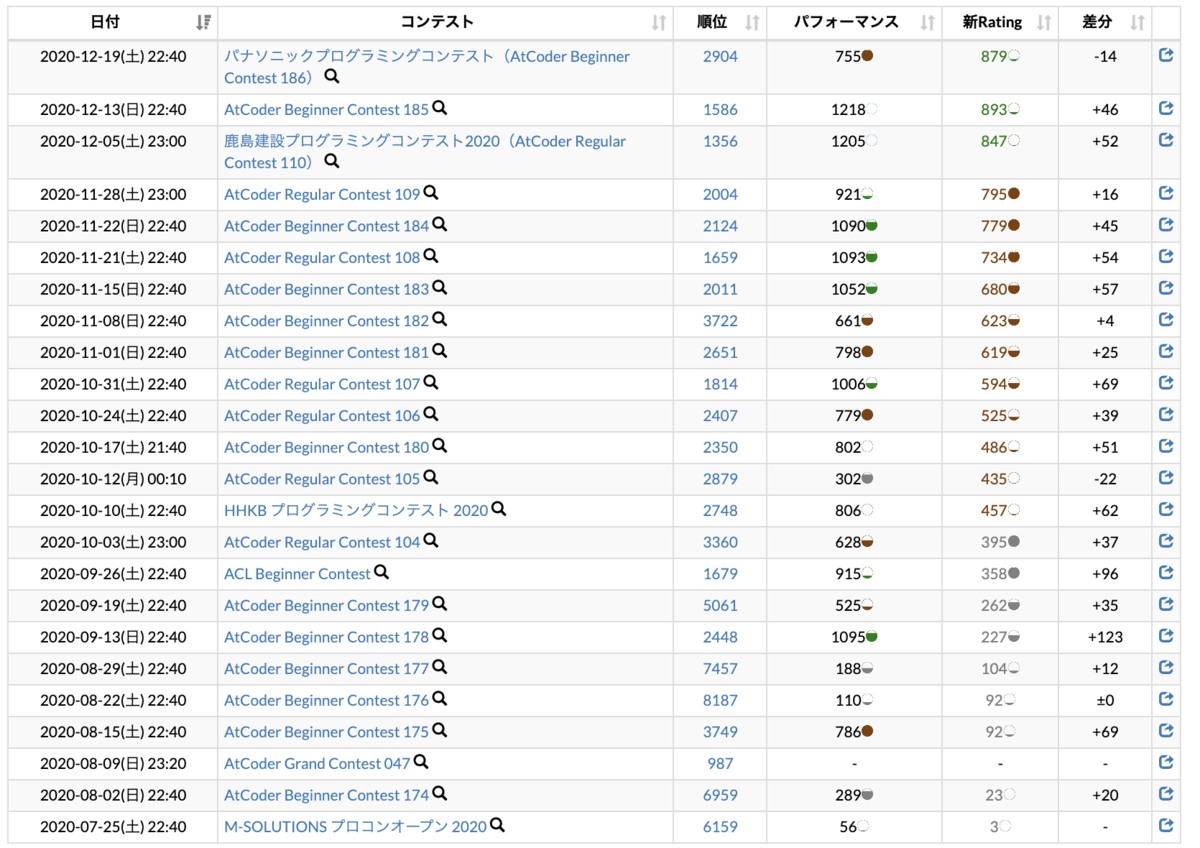Click magnifier icon beside HHKB プログラミングコンテスト 2020
This screenshot has height=848, width=1200.
click(499, 509)
